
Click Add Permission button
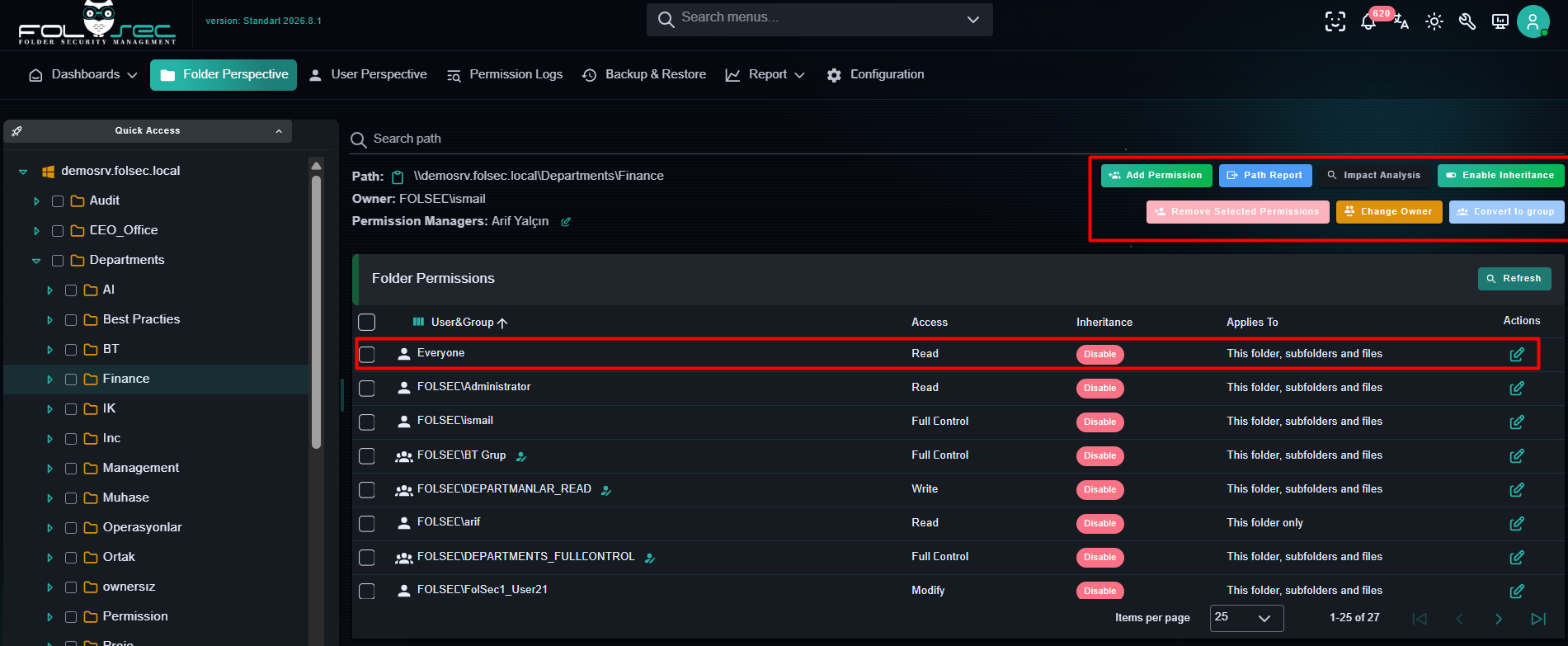tap(1156, 176)
